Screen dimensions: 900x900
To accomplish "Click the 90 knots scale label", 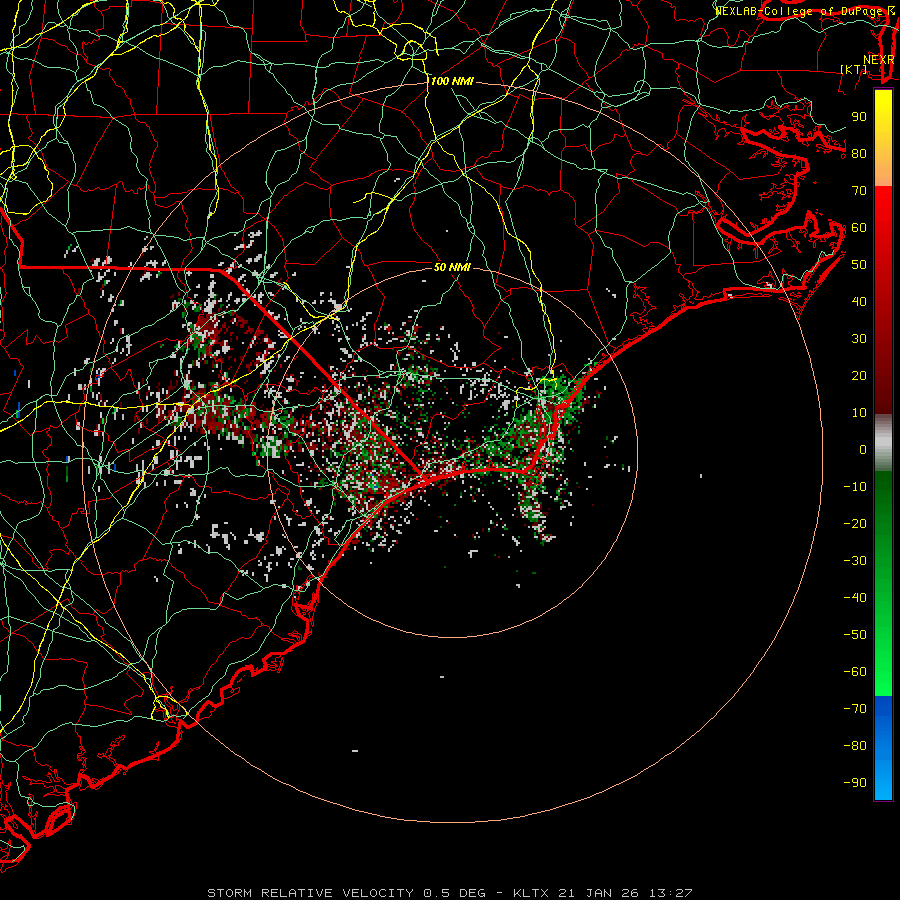I will click(x=859, y=117).
